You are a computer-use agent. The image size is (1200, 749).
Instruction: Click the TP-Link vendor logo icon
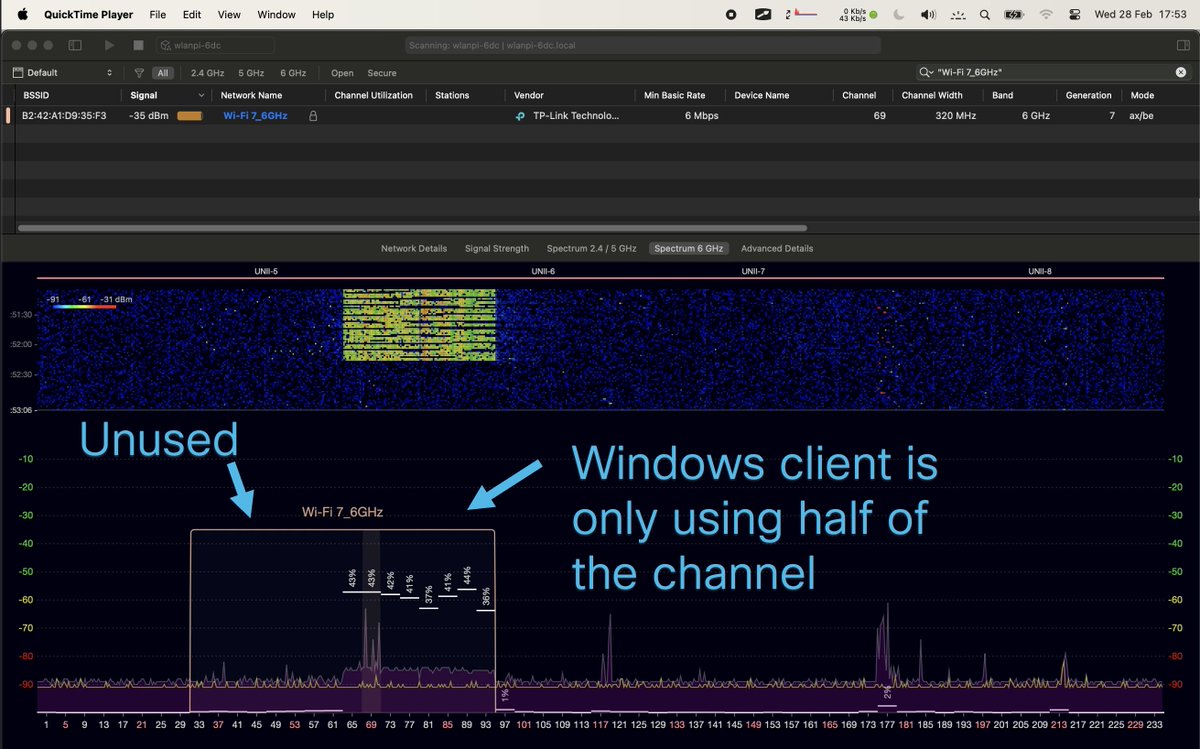click(x=520, y=116)
